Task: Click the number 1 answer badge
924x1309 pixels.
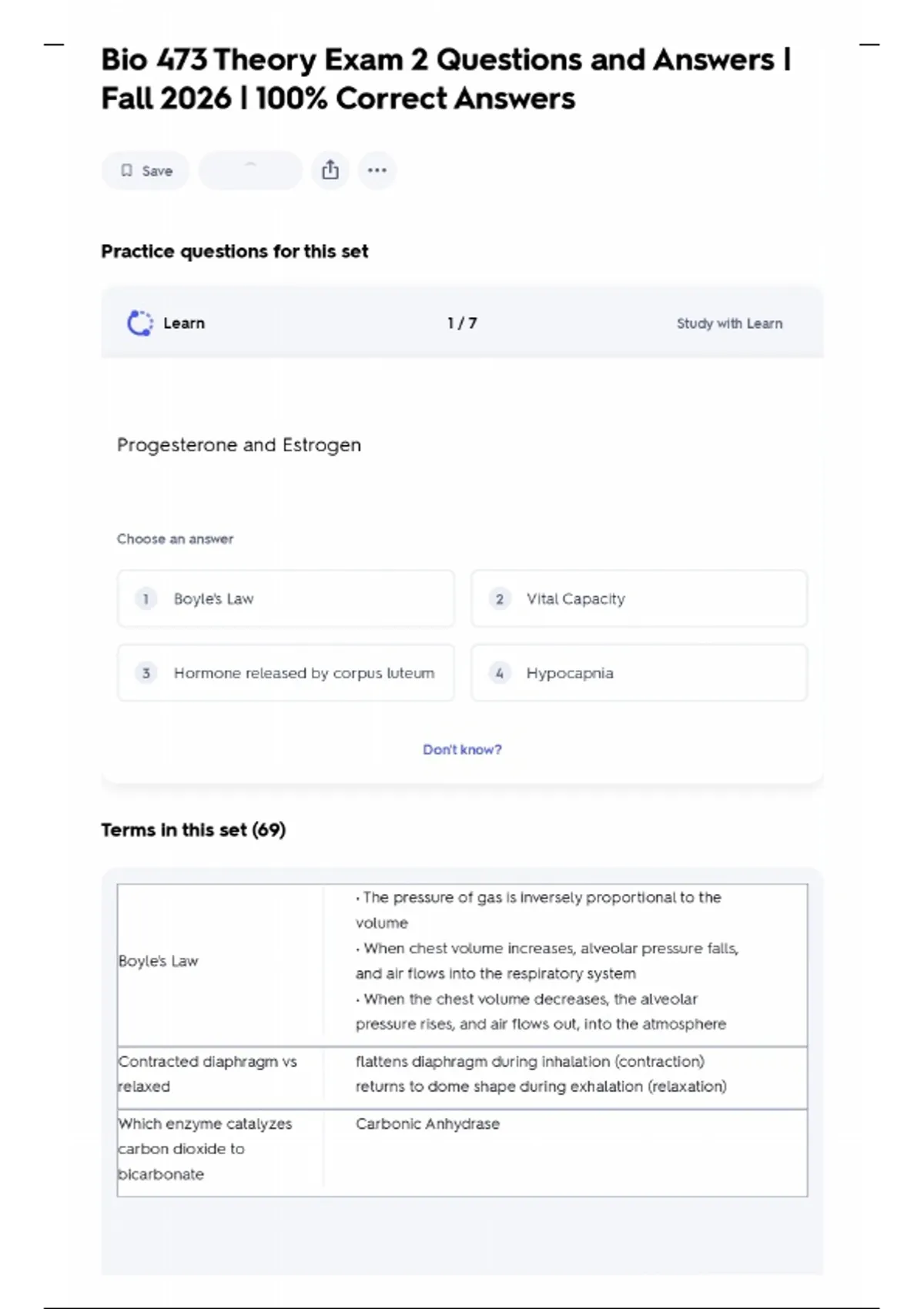Action: [x=146, y=599]
